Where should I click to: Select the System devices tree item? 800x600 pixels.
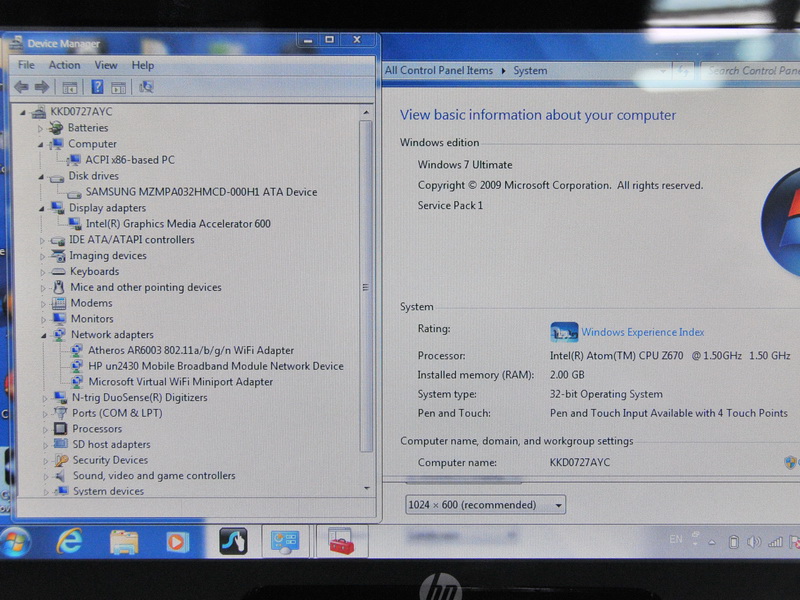point(108,491)
